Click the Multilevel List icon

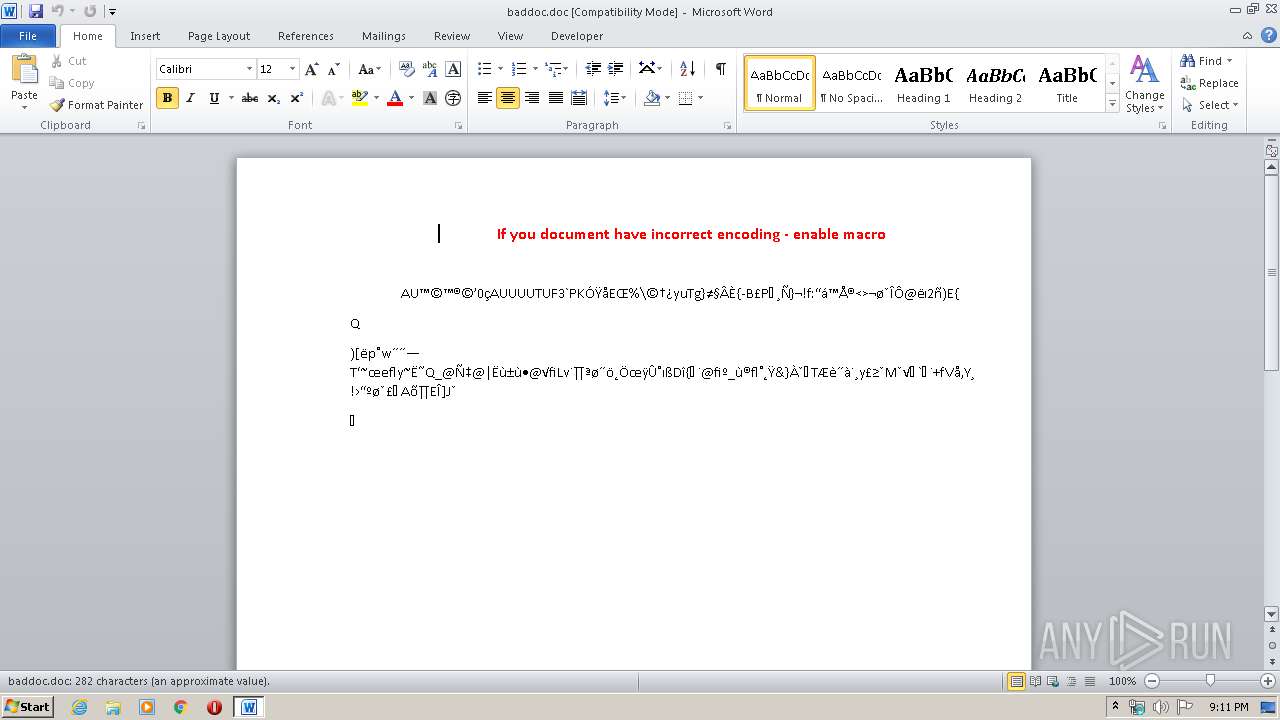tap(553, 69)
